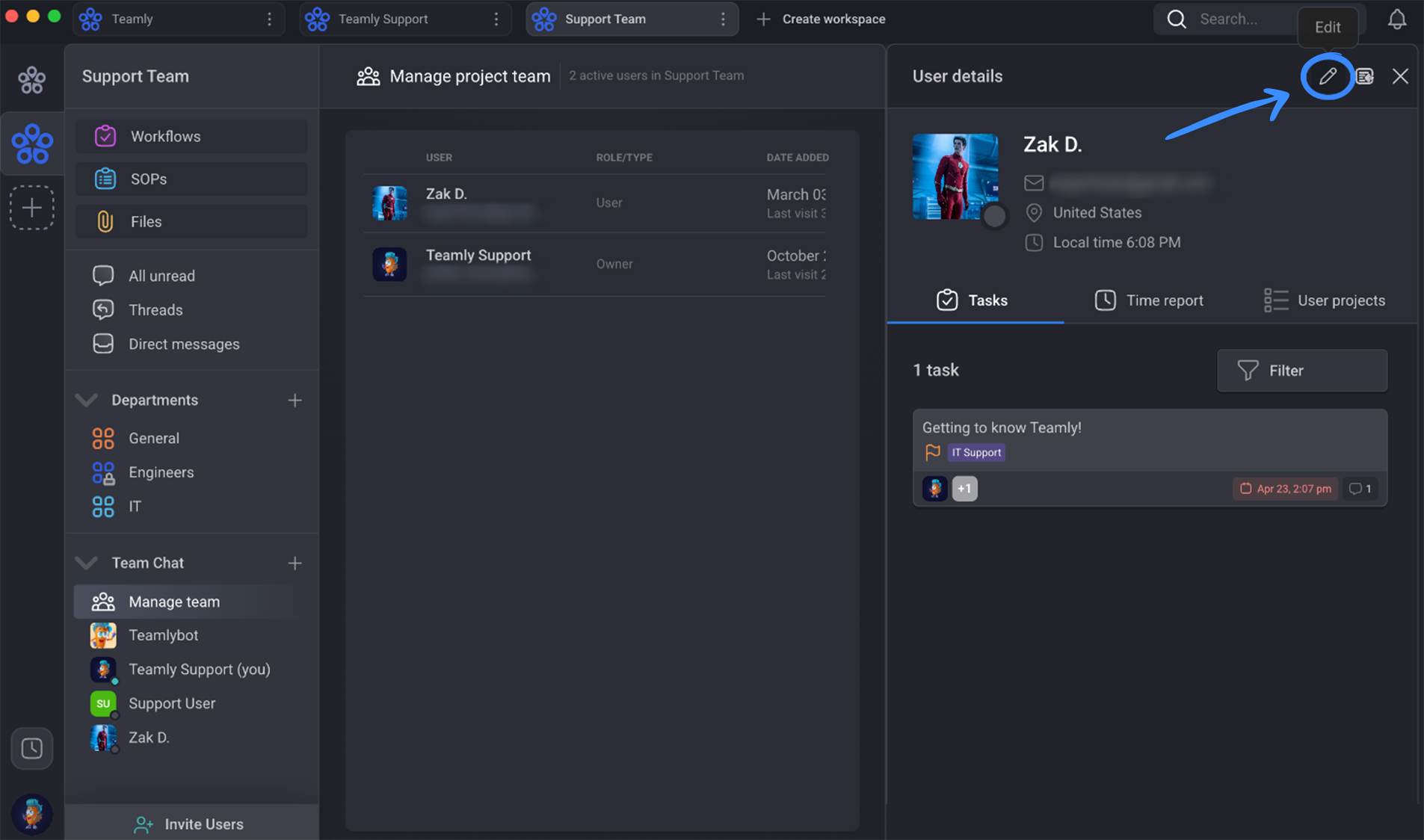Open the notifications bell

[x=1397, y=19]
